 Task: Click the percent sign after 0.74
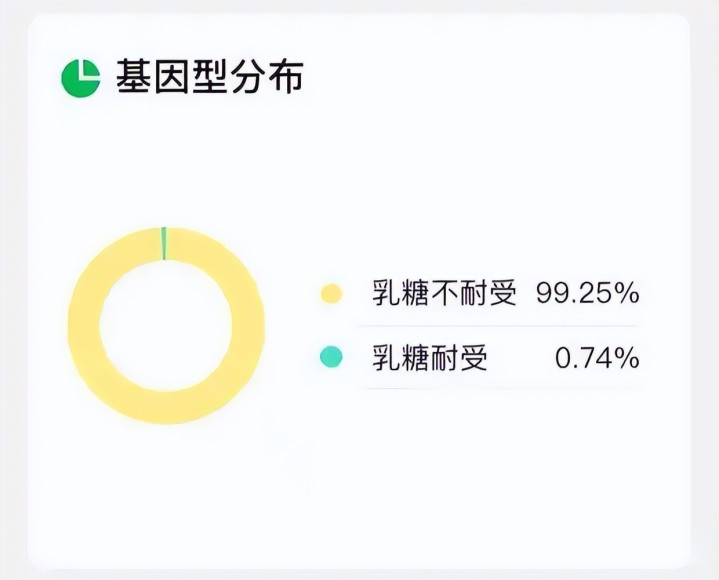626,357
